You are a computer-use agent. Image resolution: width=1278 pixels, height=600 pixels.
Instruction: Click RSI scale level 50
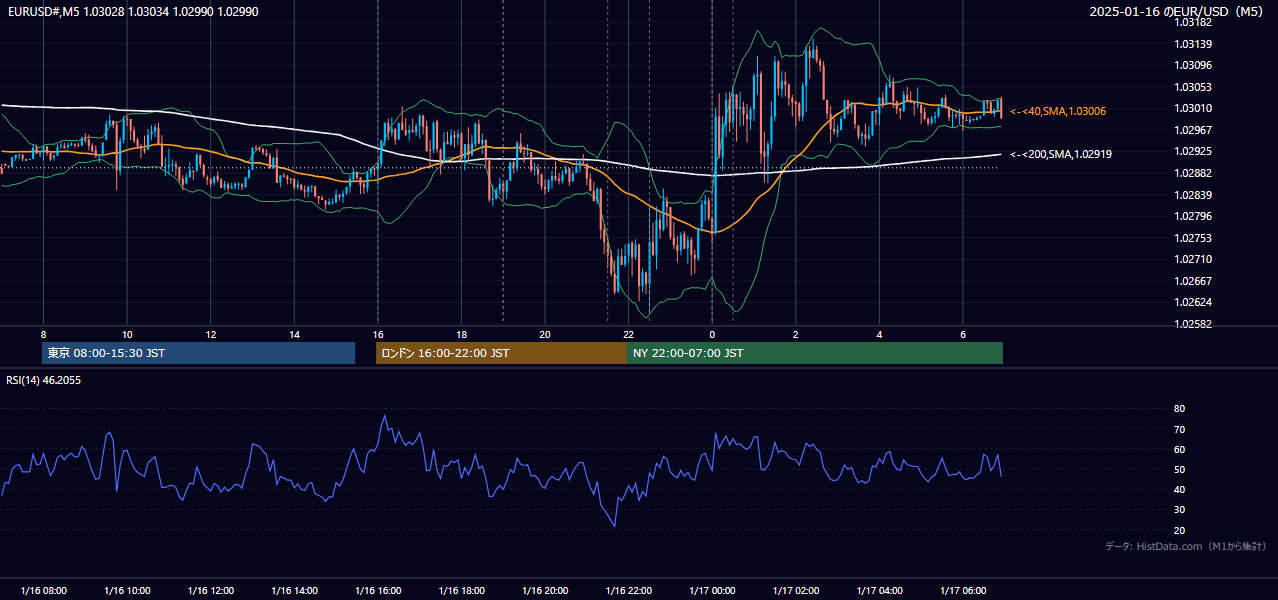pyautogui.click(x=1180, y=469)
